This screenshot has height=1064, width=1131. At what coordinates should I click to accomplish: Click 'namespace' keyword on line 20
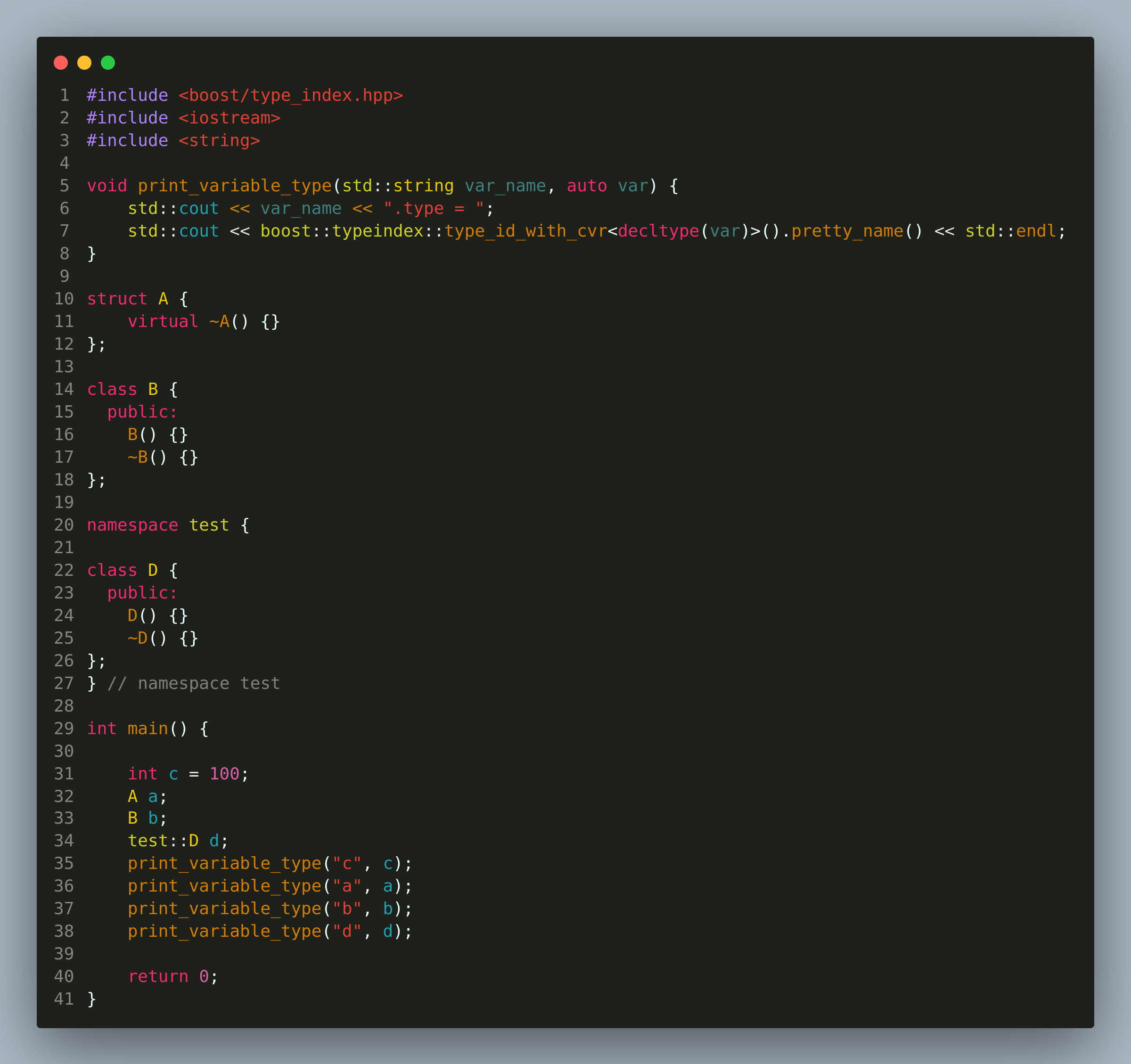point(132,525)
